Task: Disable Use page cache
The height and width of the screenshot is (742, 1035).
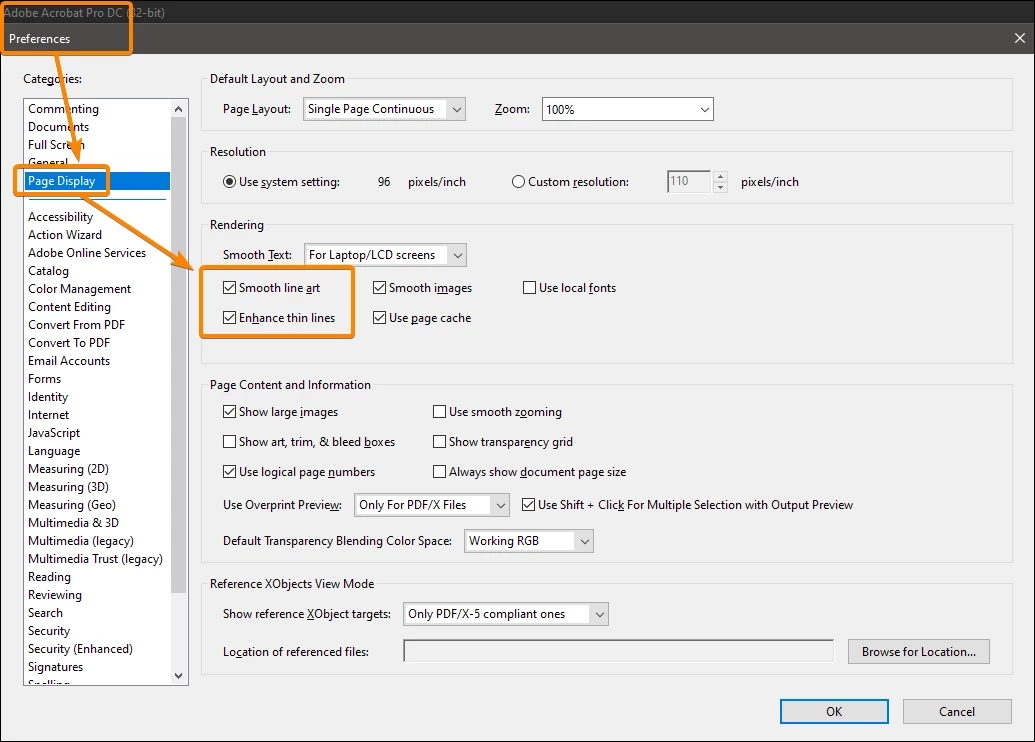Action: coord(379,318)
